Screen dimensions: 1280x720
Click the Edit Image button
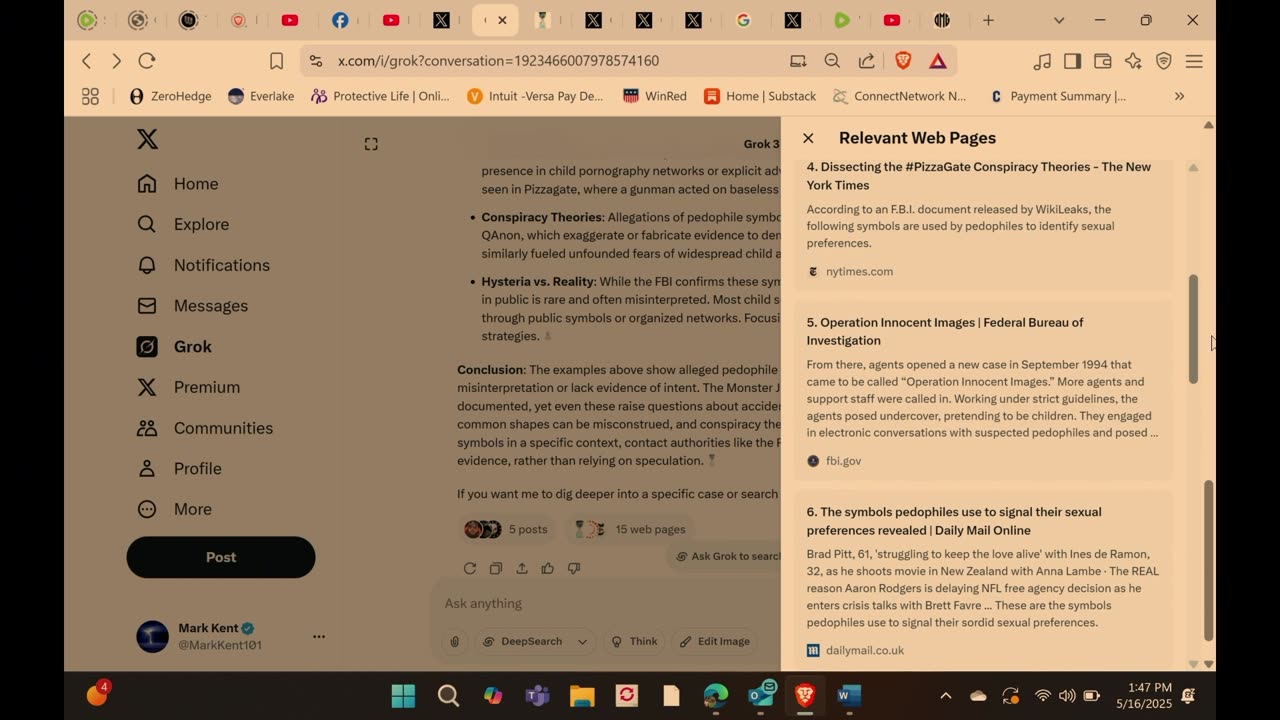pos(715,641)
